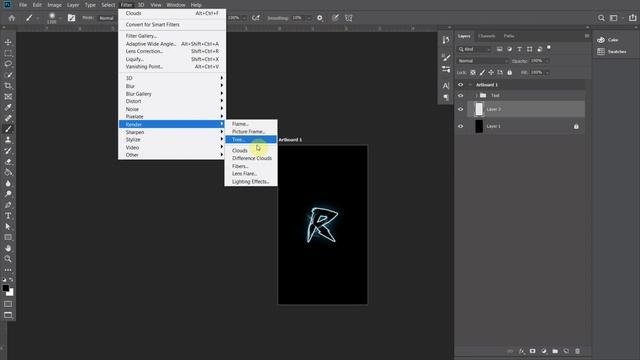The width and height of the screenshot is (640, 360).
Task: Click the foreground color swatch
Action: [5, 288]
